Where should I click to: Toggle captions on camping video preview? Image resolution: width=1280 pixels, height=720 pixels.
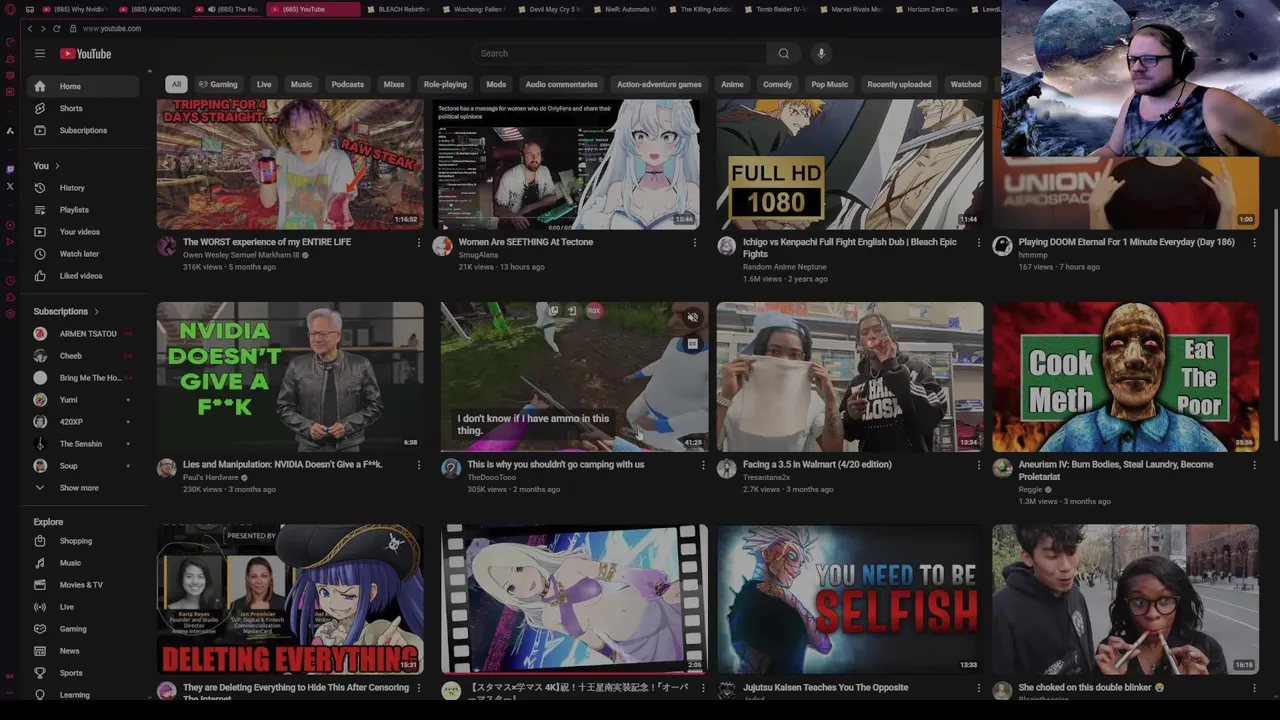(692, 344)
